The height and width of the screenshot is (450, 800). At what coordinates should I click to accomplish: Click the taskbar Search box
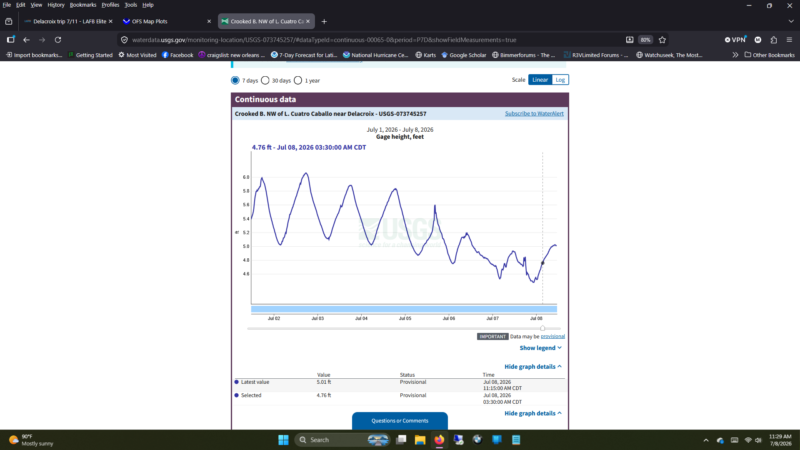pos(343,440)
